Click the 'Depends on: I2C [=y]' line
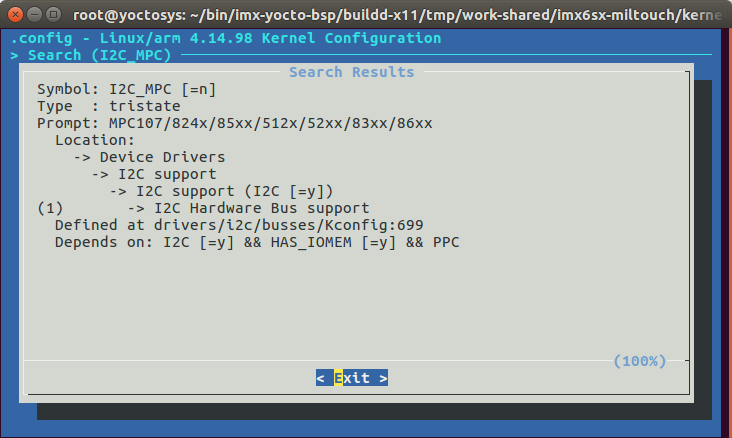The width and height of the screenshot is (732, 438). tap(257, 242)
